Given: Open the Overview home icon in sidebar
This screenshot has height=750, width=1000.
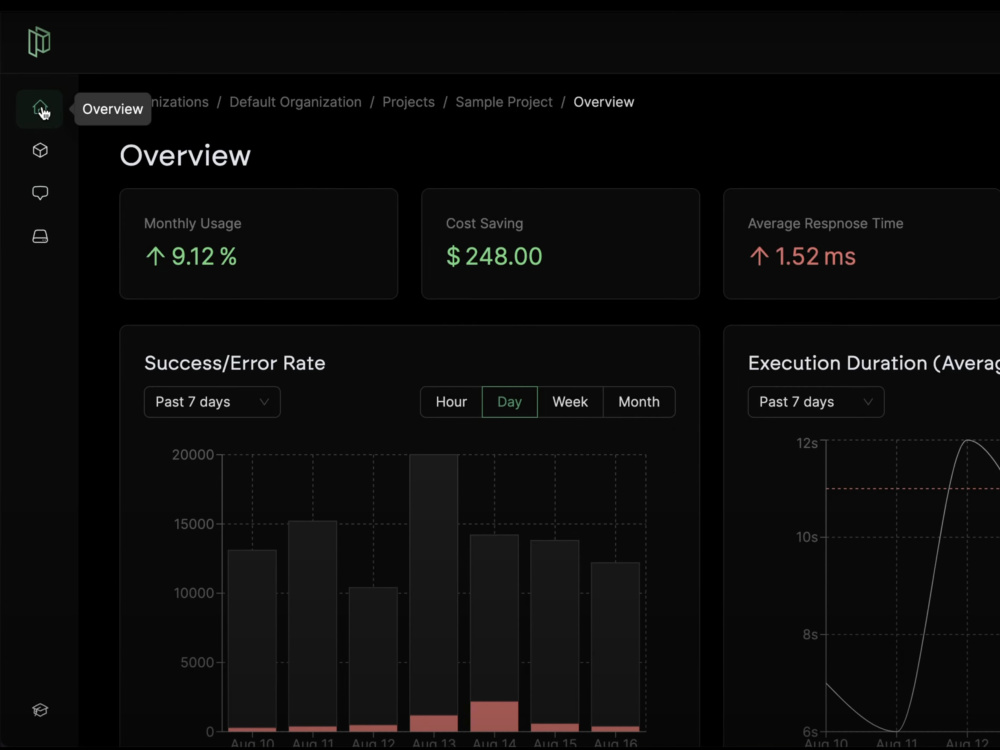Looking at the screenshot, I should 40,108.
